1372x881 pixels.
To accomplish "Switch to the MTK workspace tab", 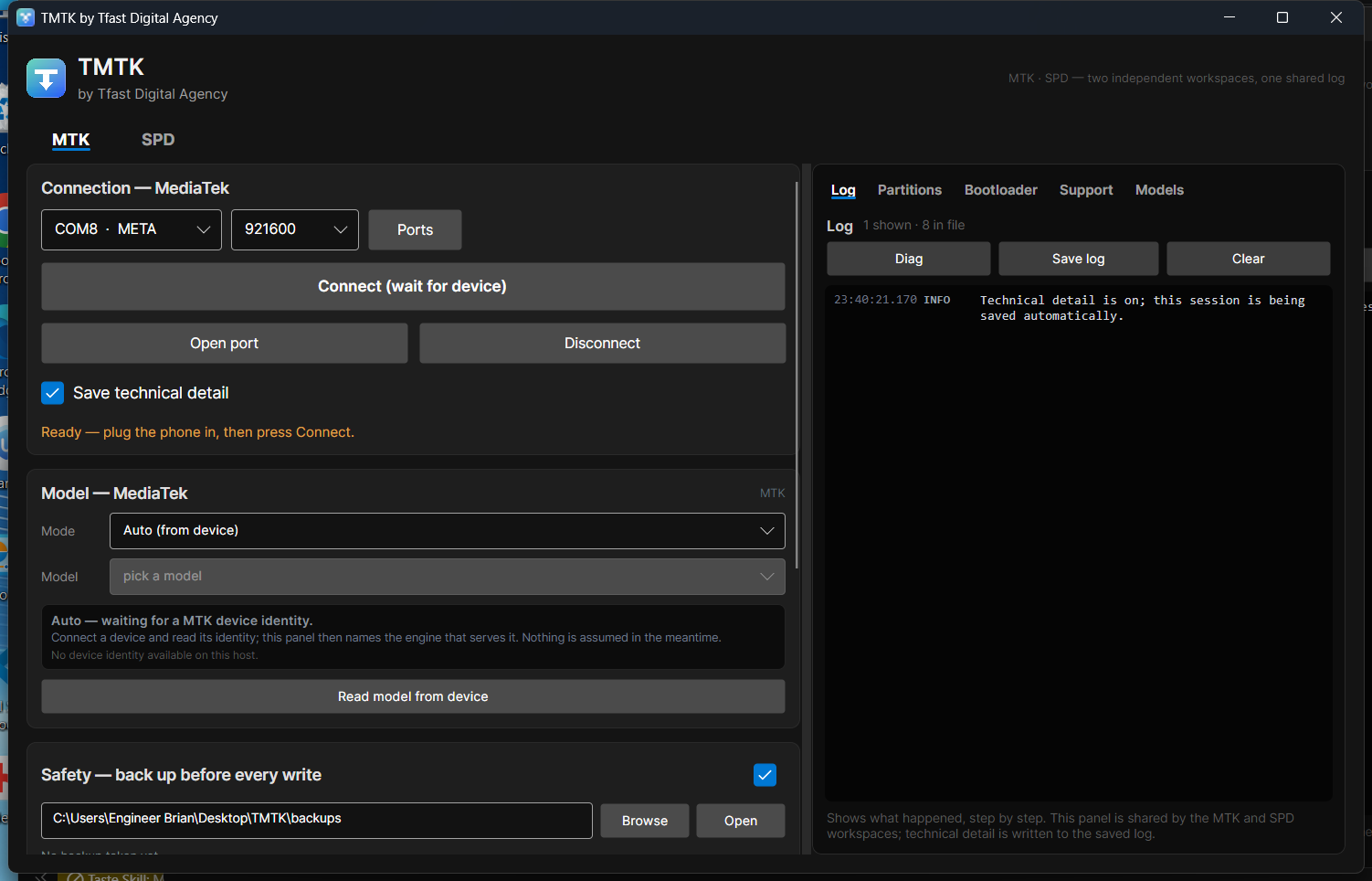I will coord(71,140).
